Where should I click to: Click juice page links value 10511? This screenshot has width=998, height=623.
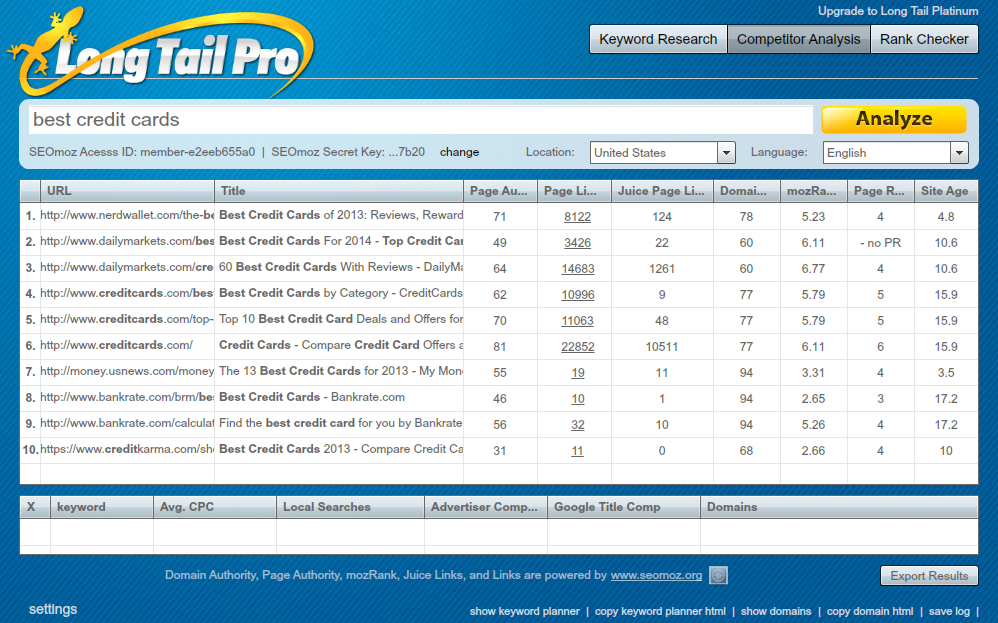click(x=662, y=347)
